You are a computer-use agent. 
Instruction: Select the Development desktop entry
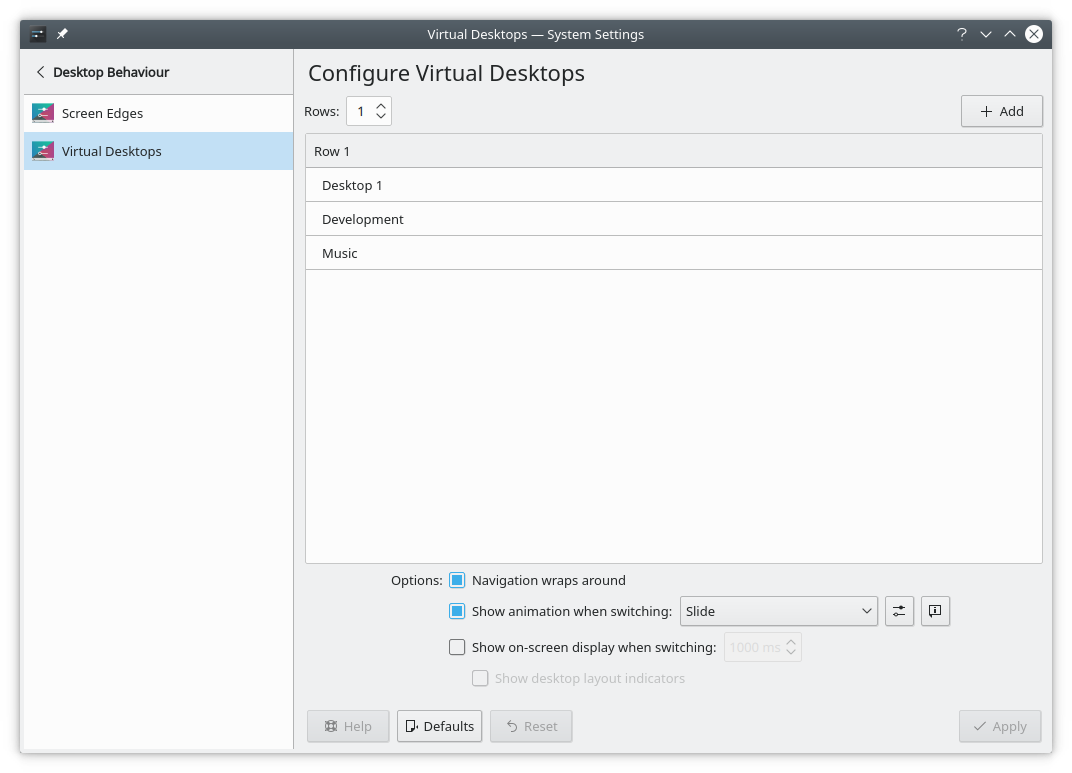tap(363, 219)
